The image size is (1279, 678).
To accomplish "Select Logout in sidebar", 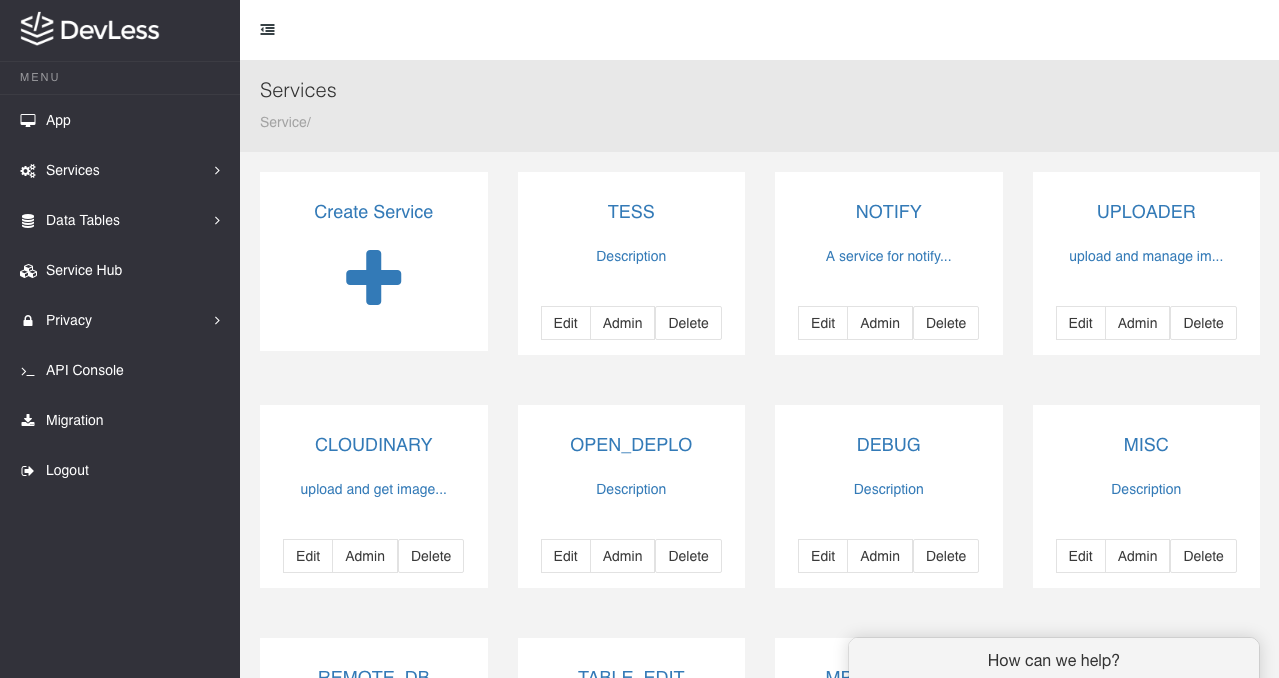I will (x=120, y=470).
